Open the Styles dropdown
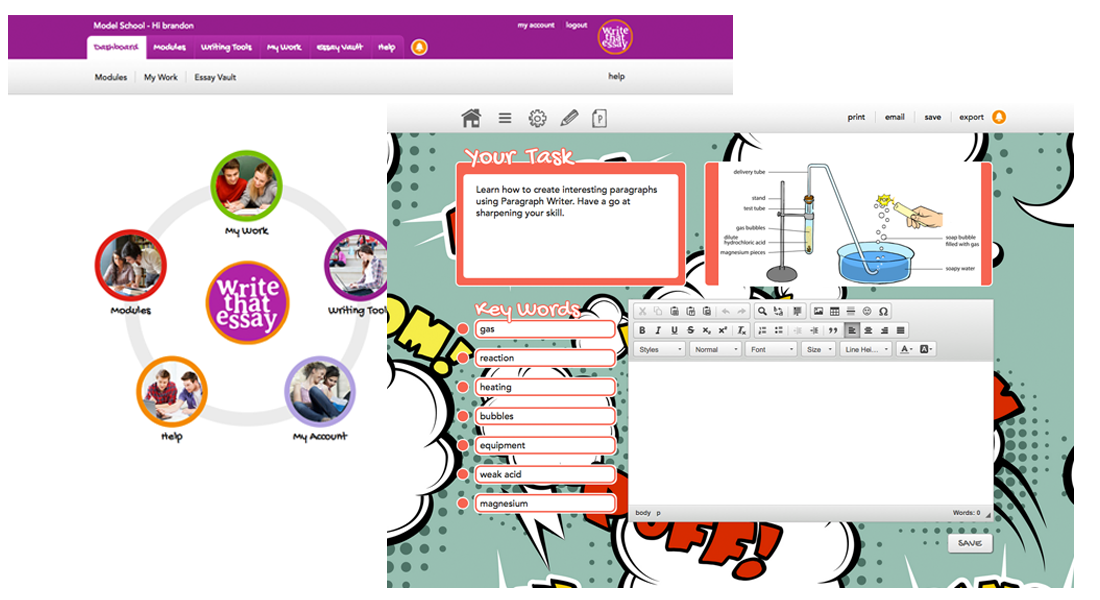1100x600 pixels. pyautogui.click(x=659, y=349)
